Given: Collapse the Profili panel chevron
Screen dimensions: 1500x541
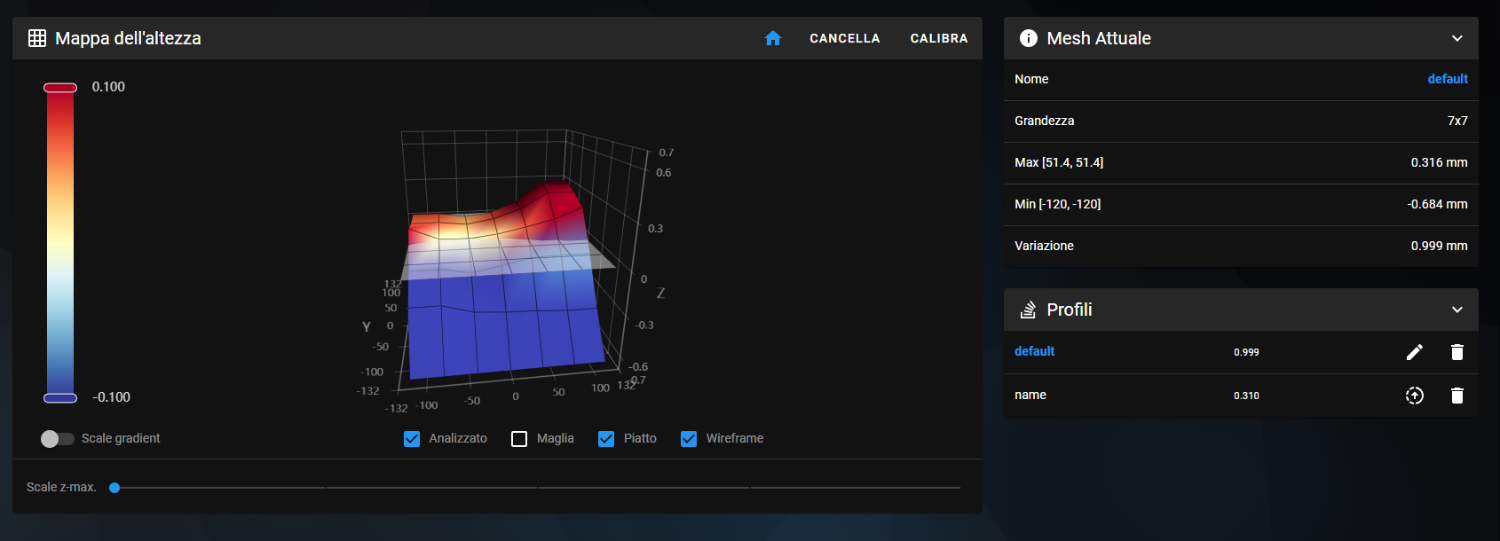Looking at the screenshot, I should (1457, 310).
